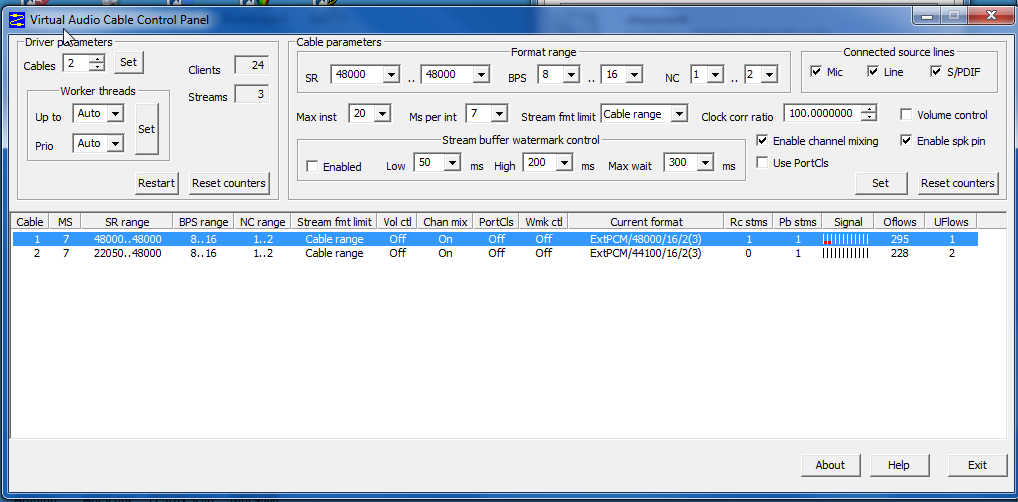Image resolution: width=1018 pixels, height=502 pixels.
Task: Click the Virtual Audio Cable title bar icon
Action: point(17,19)
